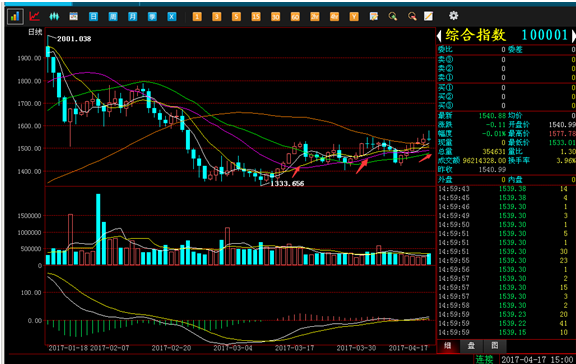Viewport: 576px width, 364px height.
Task: Open the drawing line tool icon
Action: click(x=428, y=16)
